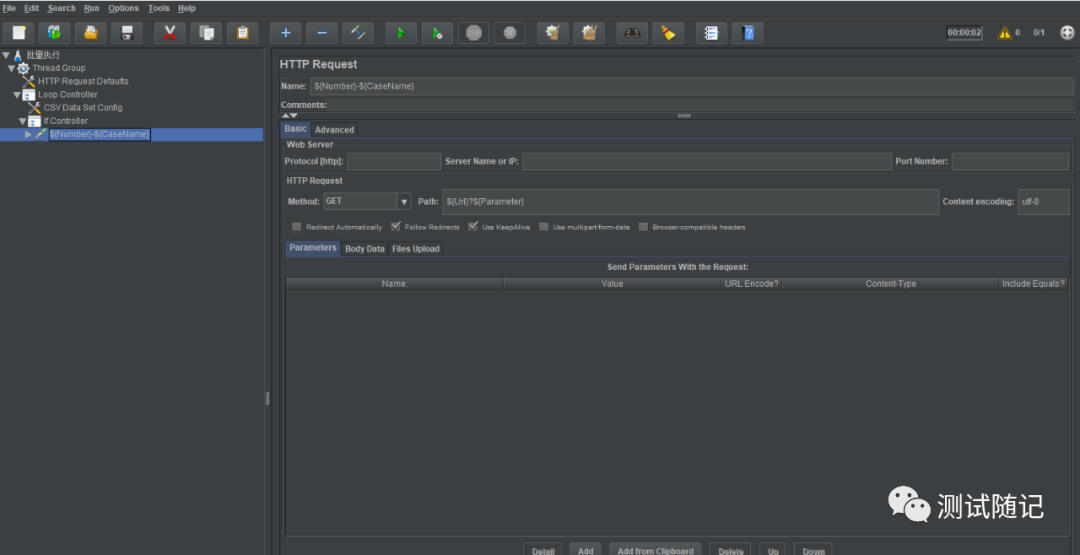
Task: Click the yellow warning log icon
Action: click(1005, 32)
